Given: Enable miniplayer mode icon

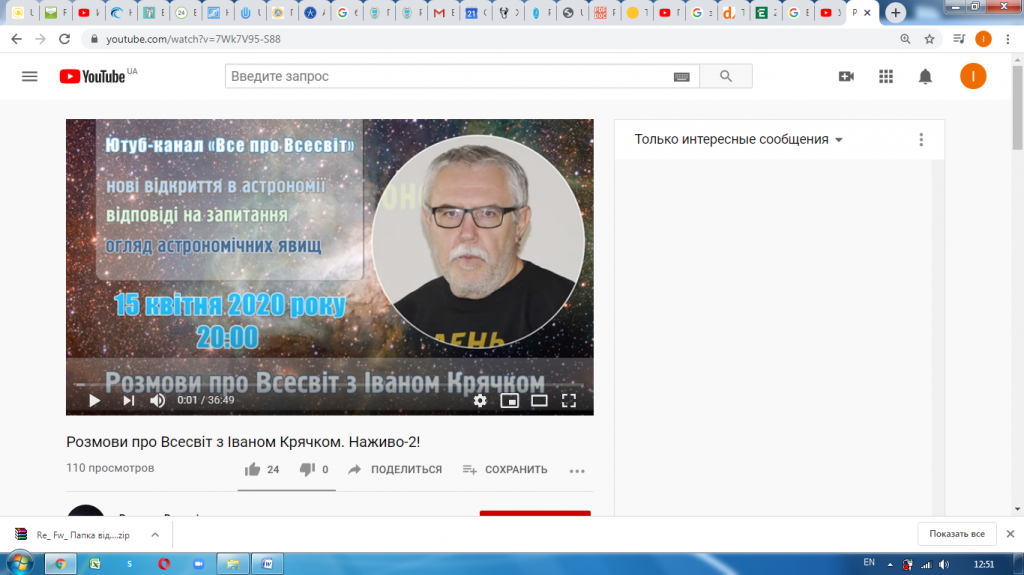Looking at the screenshot, I should click(509, 401).
